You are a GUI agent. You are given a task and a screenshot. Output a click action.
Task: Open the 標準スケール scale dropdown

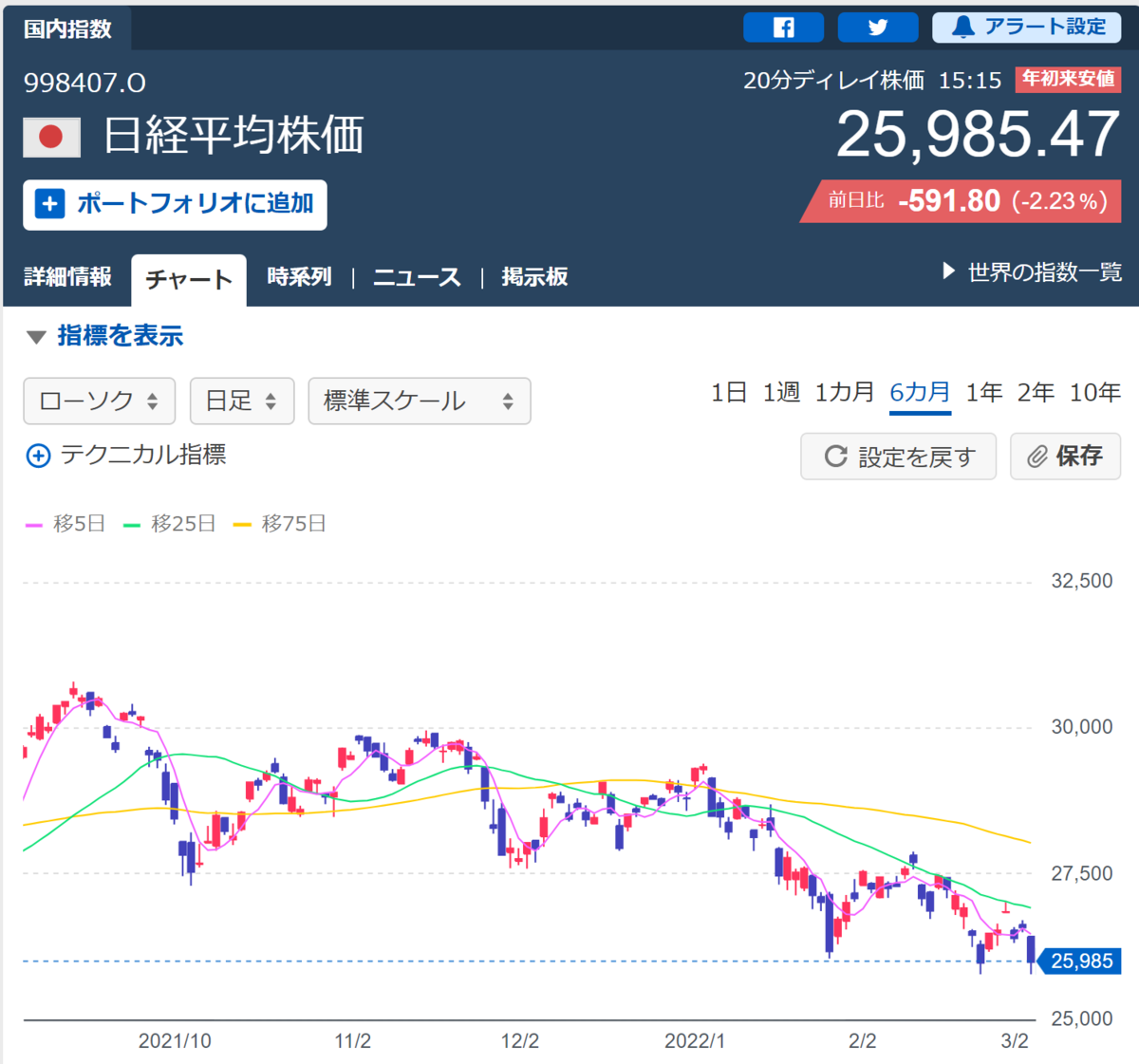[x=419, y=401]
